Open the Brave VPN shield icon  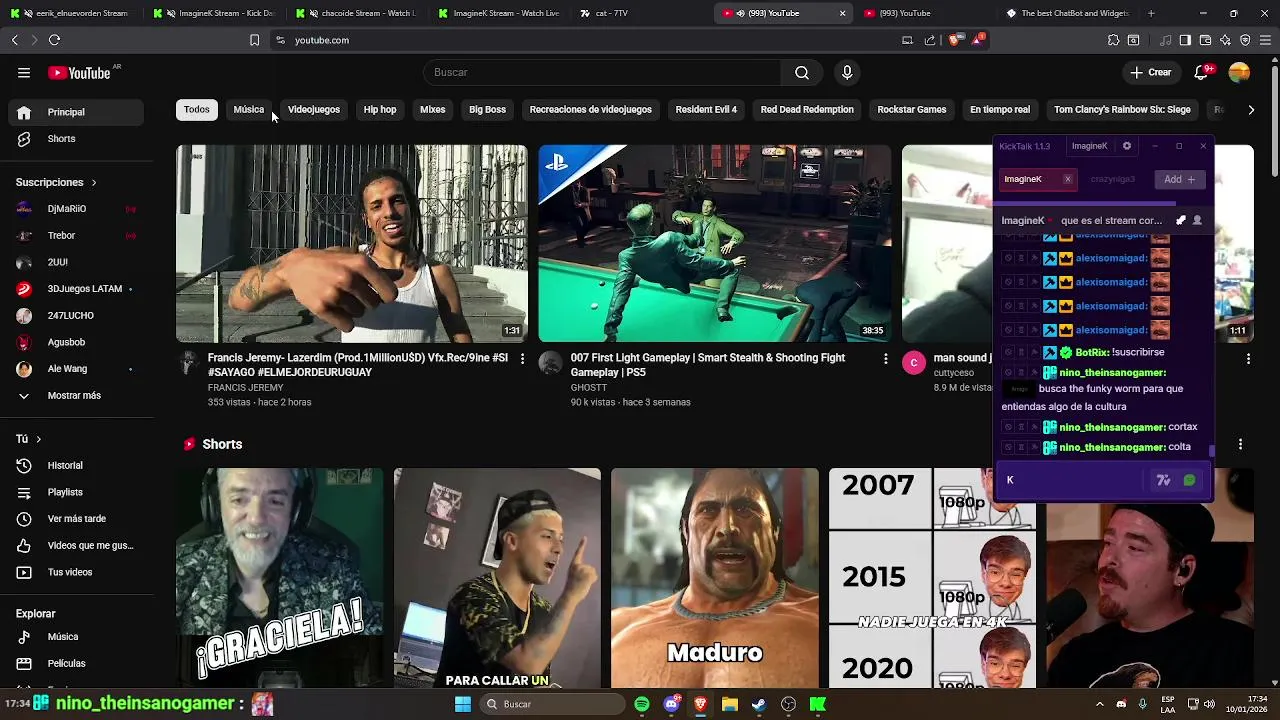(1245, 40)
